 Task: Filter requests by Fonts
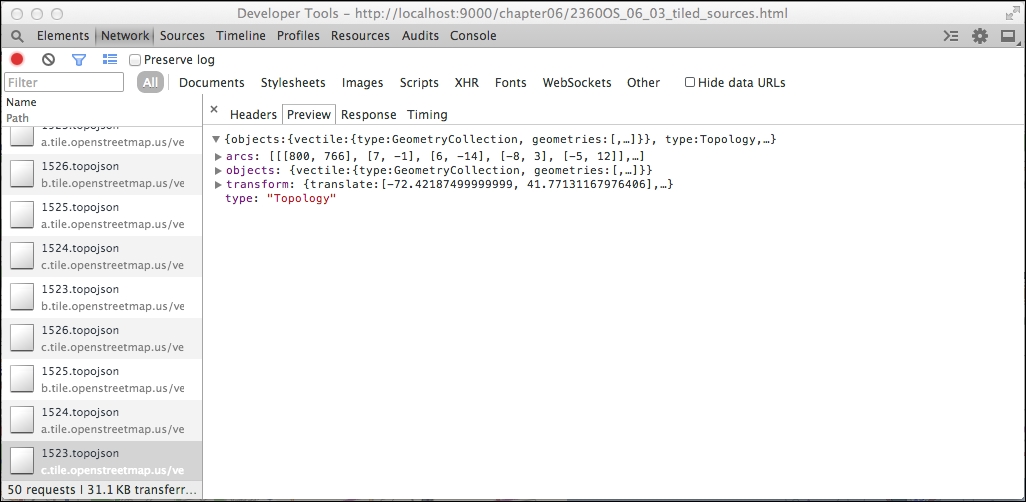(510, 82)
